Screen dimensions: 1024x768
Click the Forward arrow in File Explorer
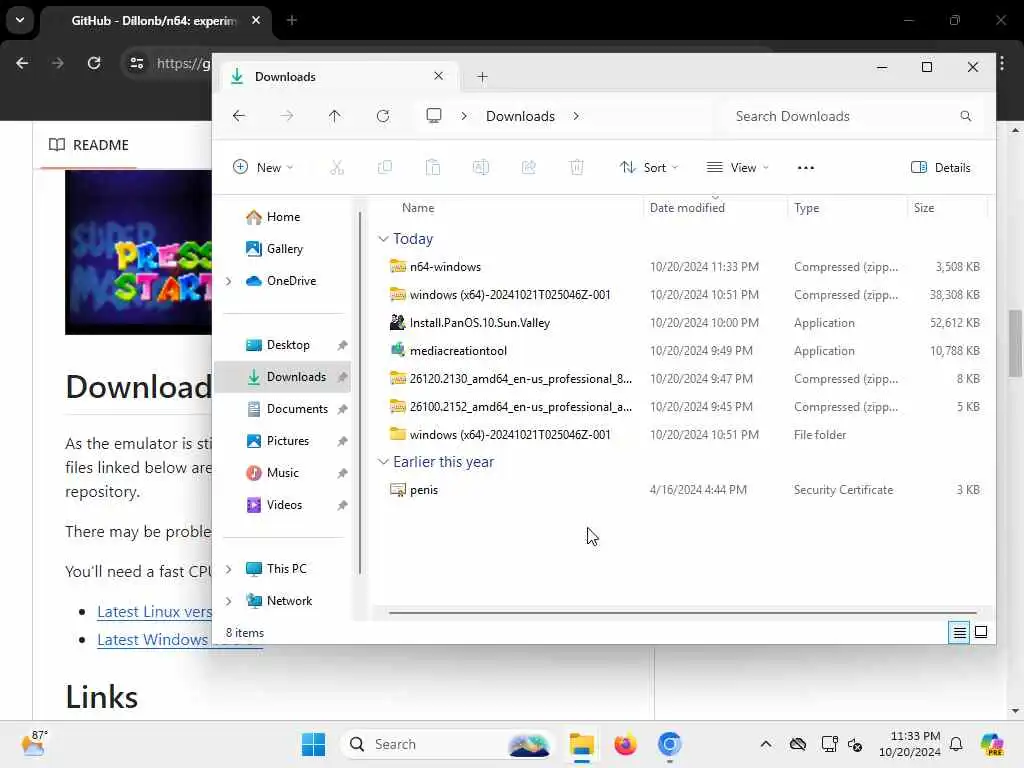pos(287,116)
